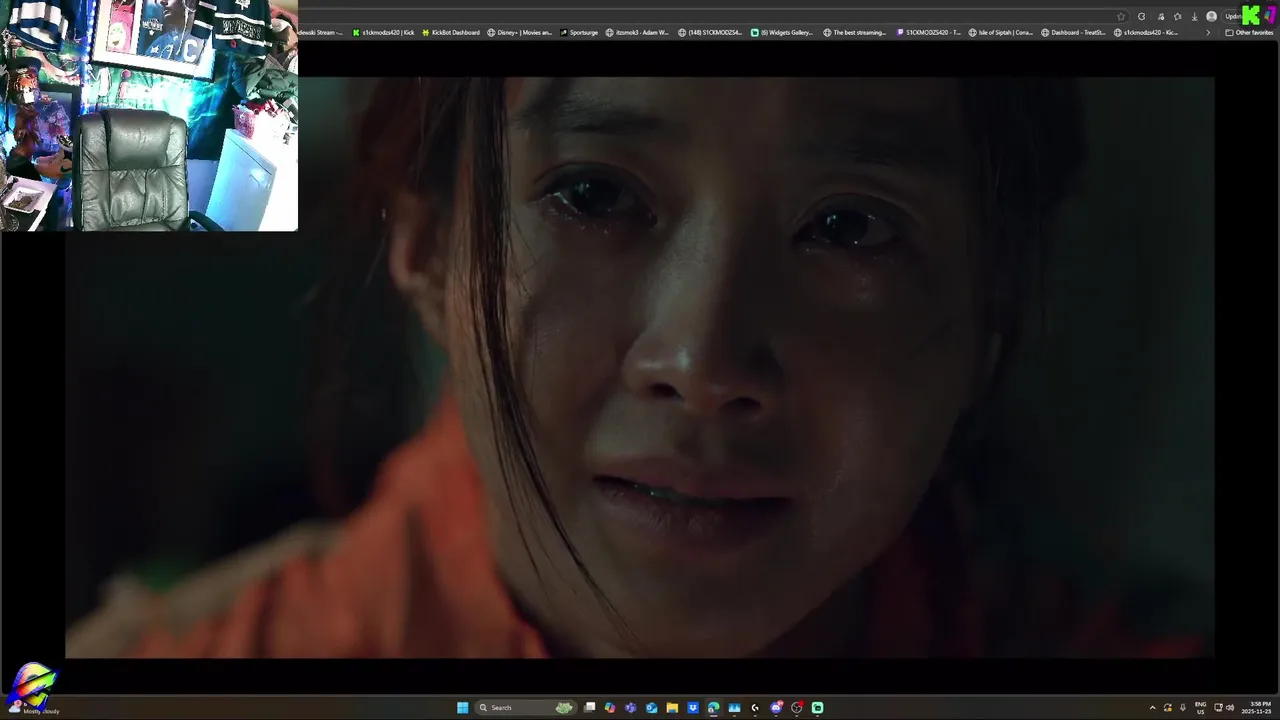Open the Windows Start menu
Image resolution: width=1280 pixels, height=720 pixels.
pos(462,707)
